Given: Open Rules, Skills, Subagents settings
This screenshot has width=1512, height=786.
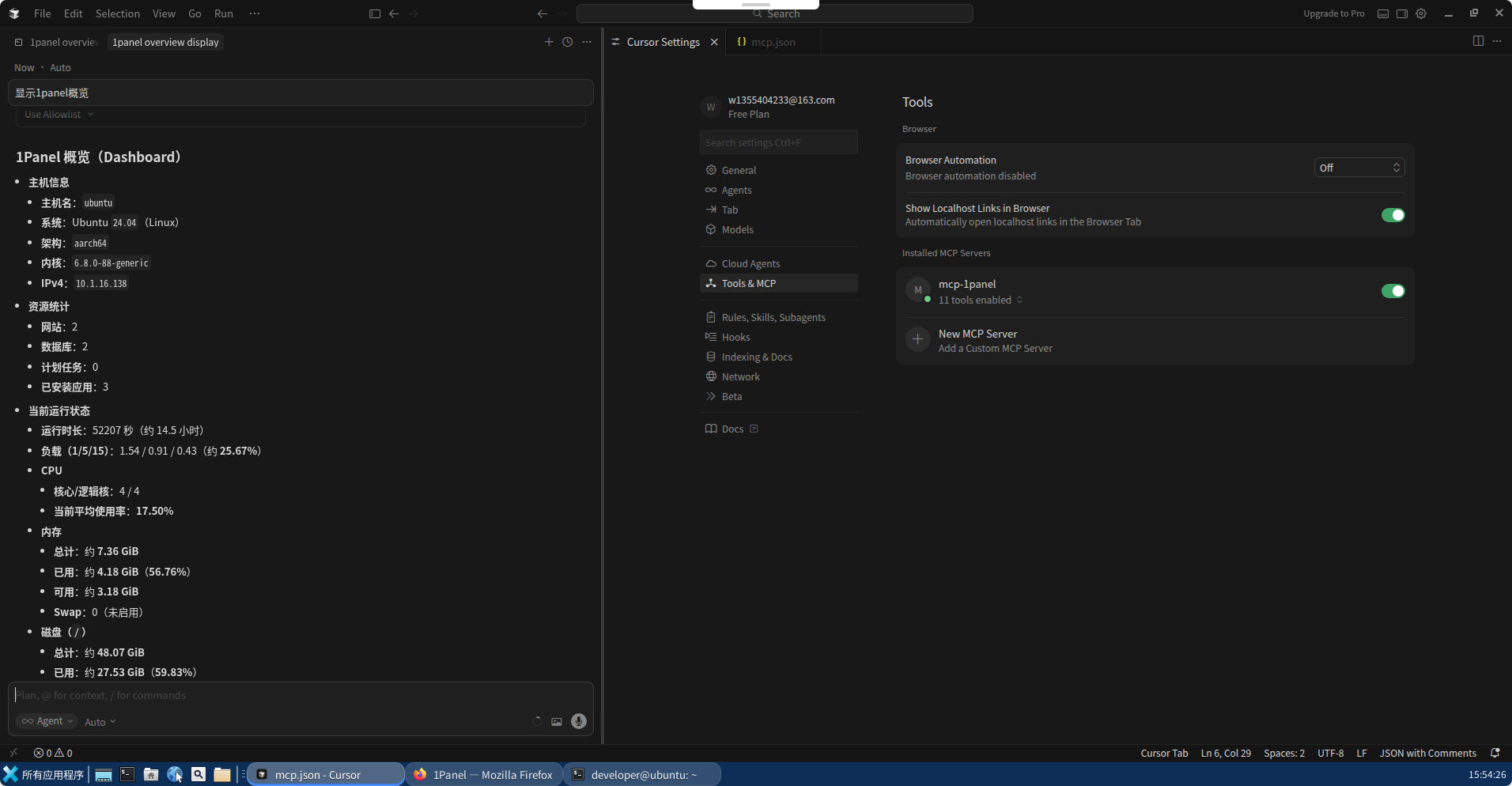Looking at the screenshot, I should point(778,317).
